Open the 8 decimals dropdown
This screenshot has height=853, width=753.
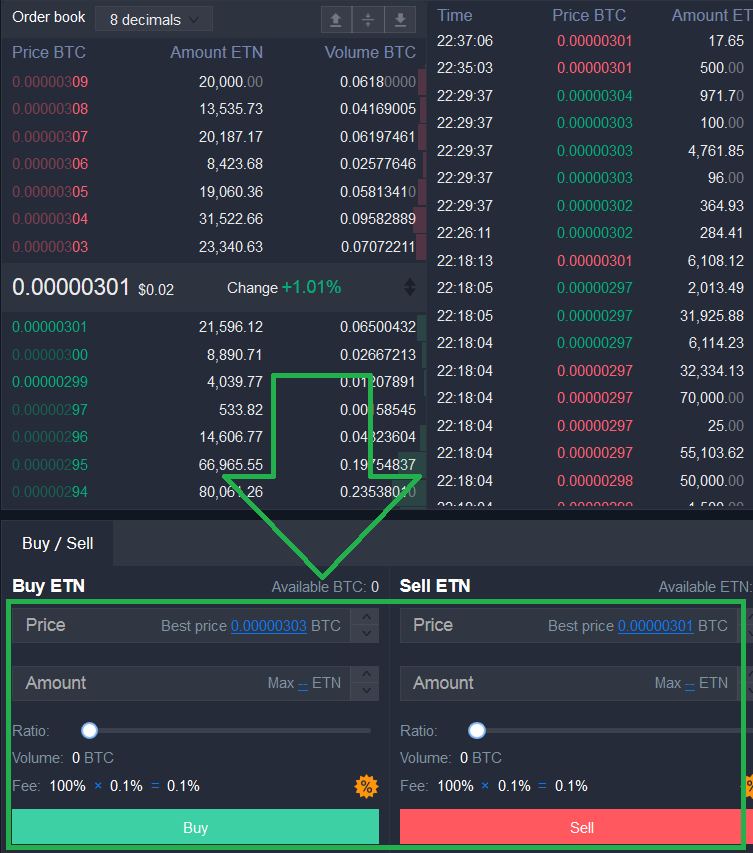[154, 19]
